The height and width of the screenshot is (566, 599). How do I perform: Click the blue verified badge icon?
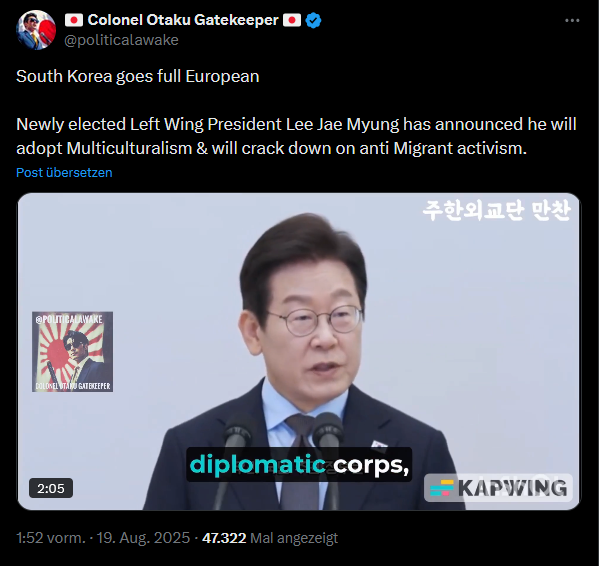pyautogui.click(x=313, y=20)
